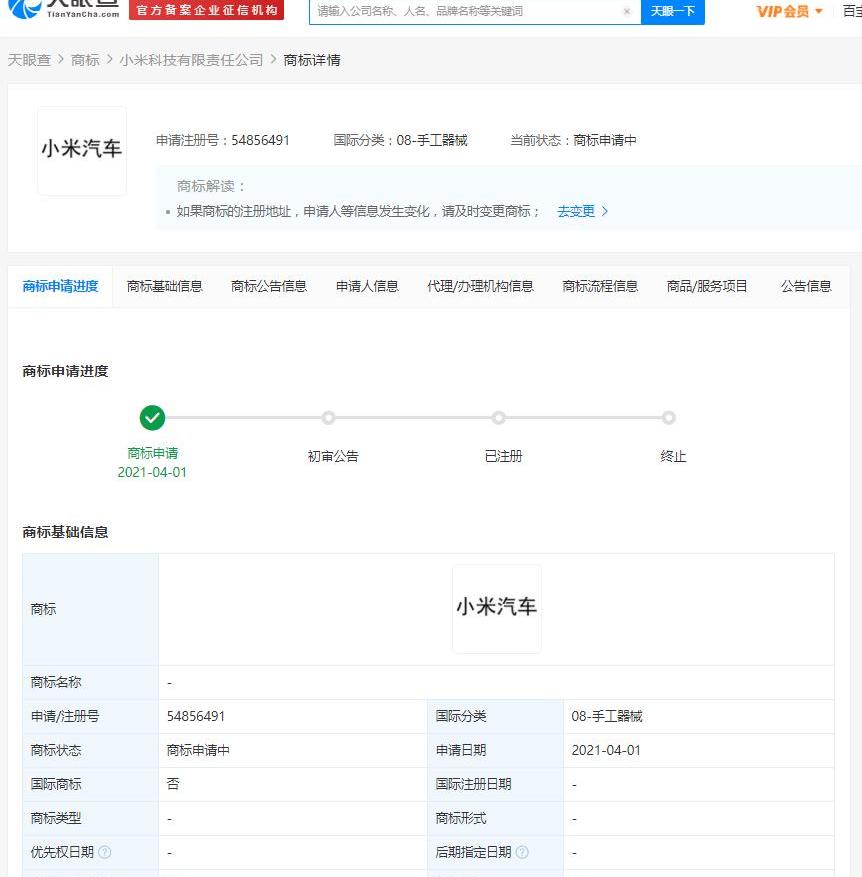Click the 已注册 progress step circle

[499, 418]
